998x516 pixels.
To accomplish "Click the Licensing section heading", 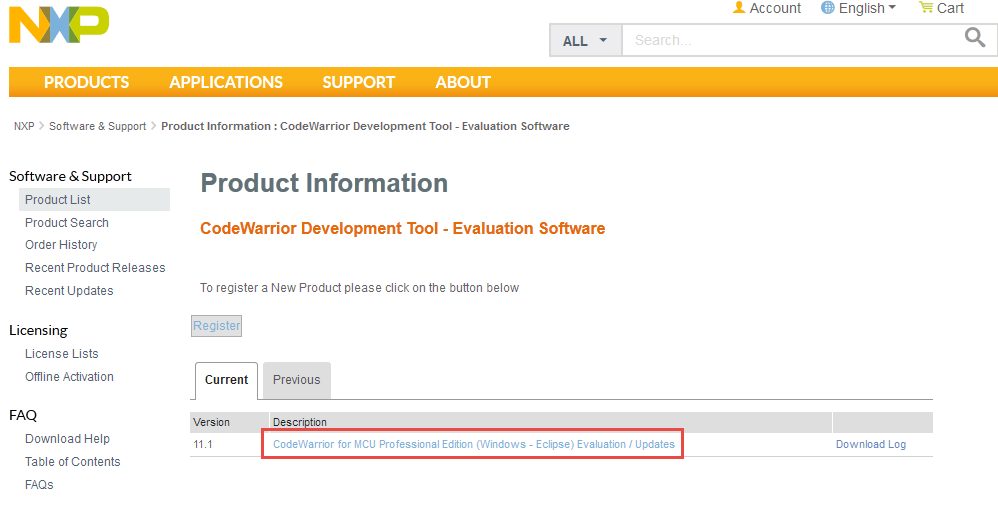I will point(38,330).
